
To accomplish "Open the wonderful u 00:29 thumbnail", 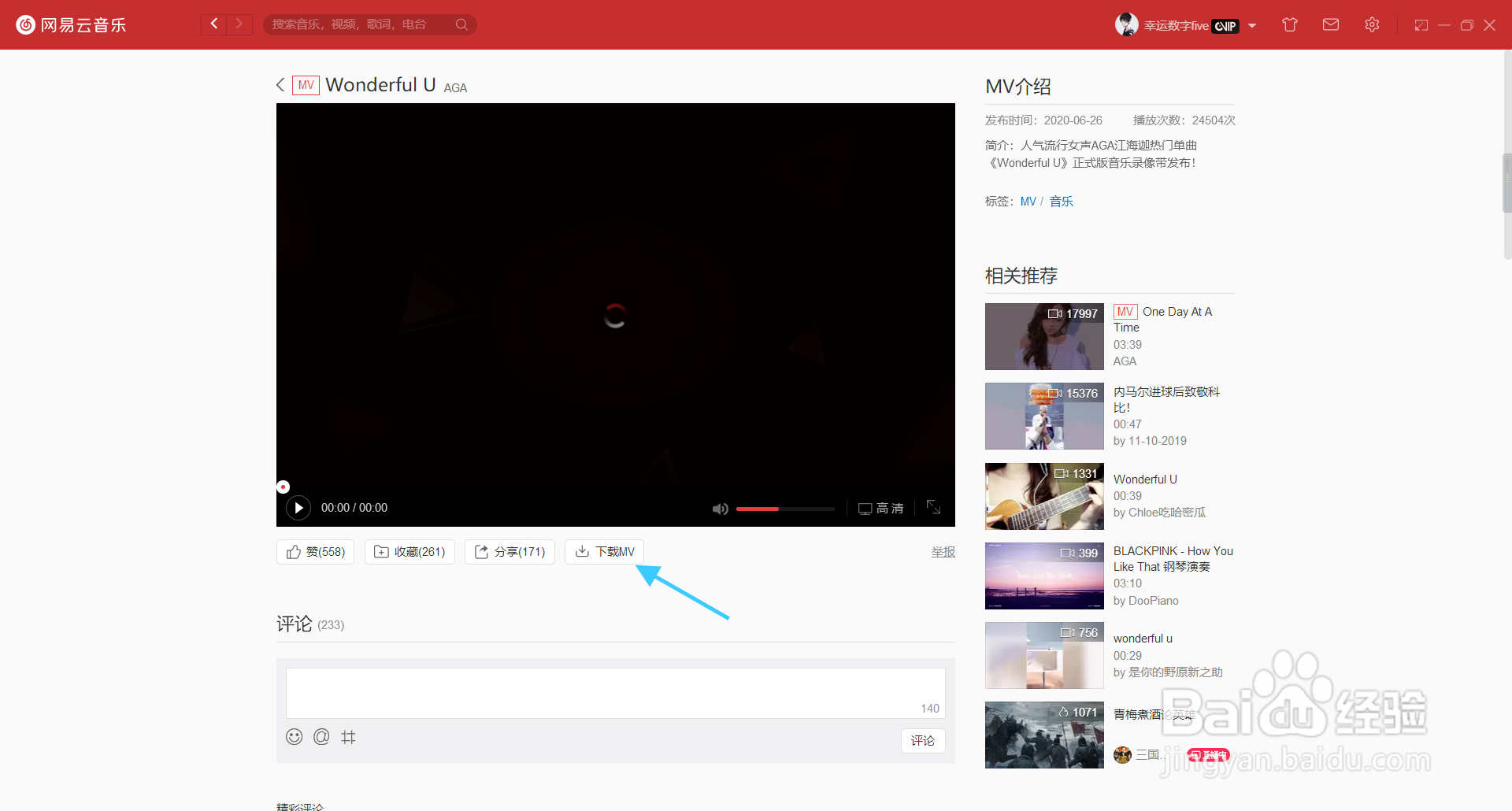I will 1044,655.
